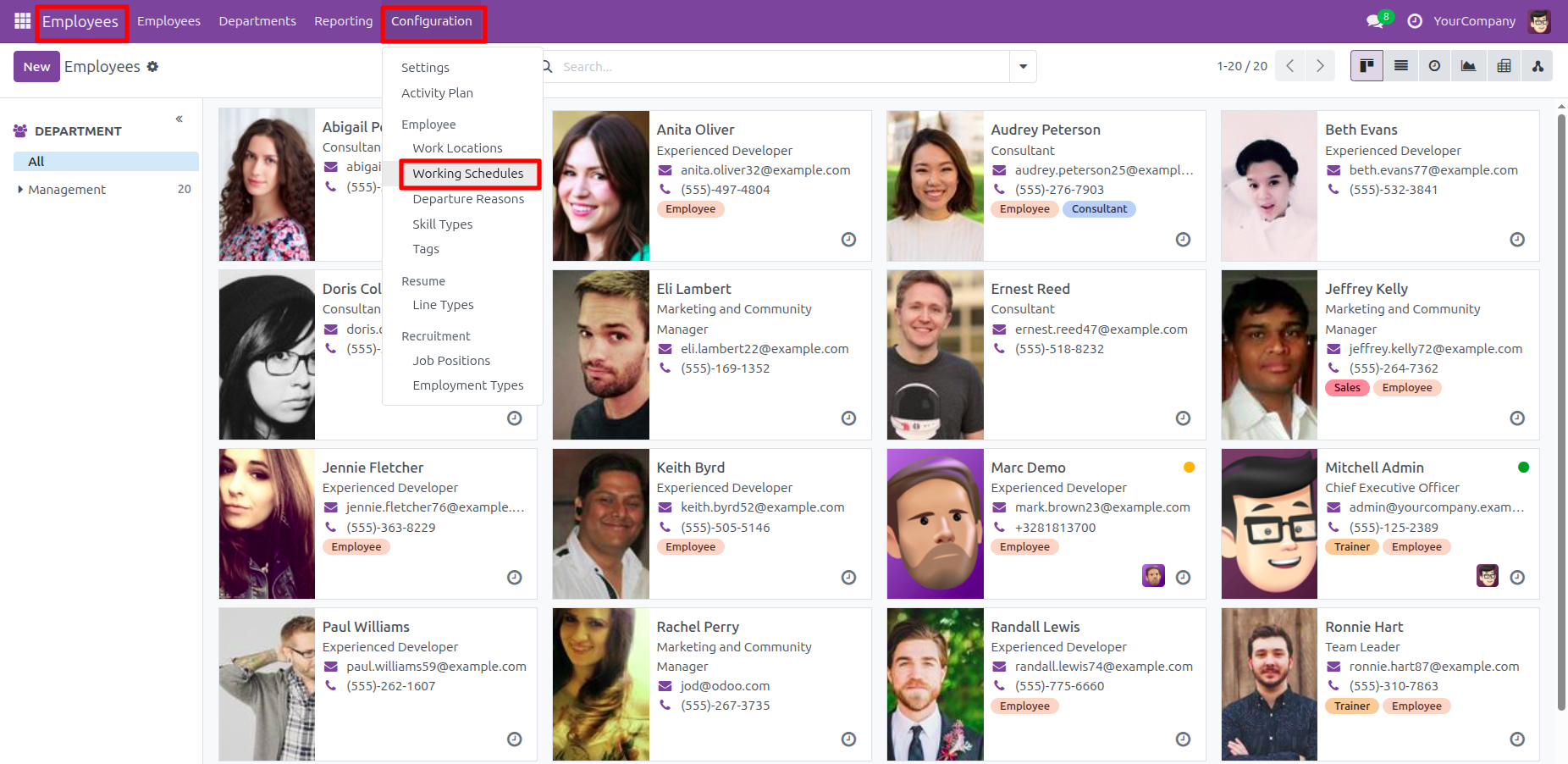This screenshot has height=764, width=1568.
Task: Open the messages conversation icon
Action: [1375, 21]
